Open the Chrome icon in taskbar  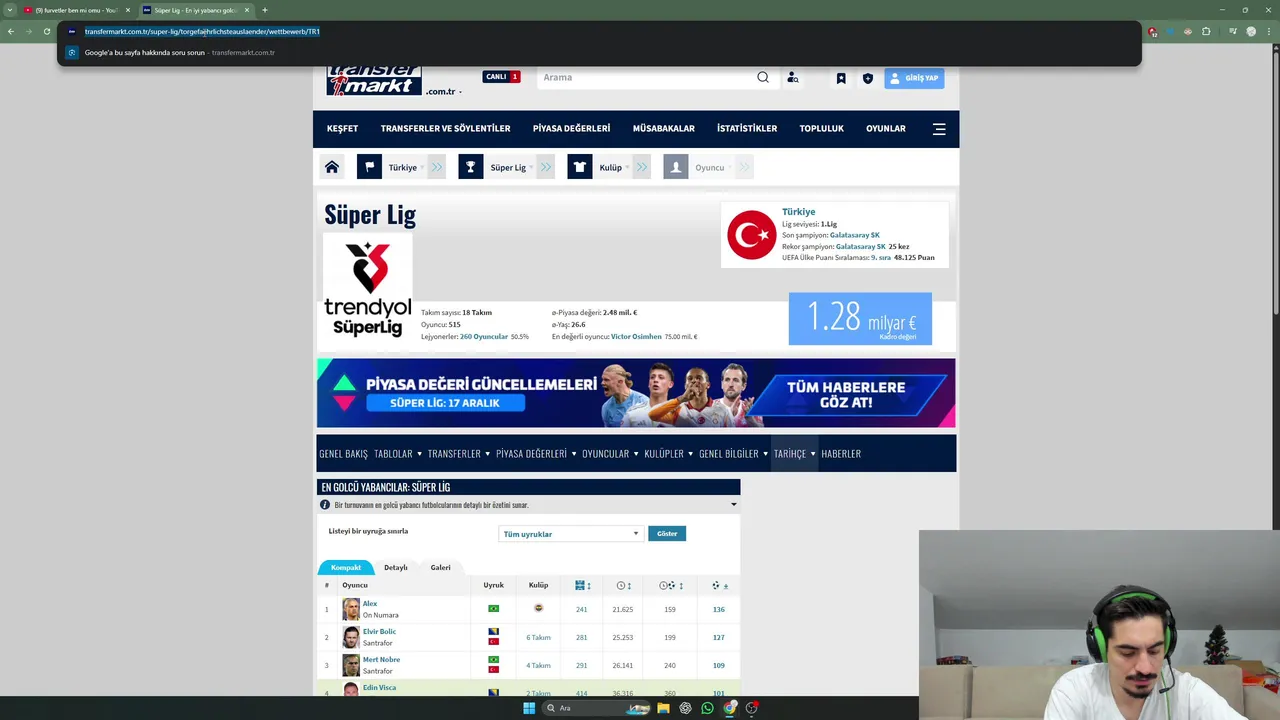pos(730,708)
